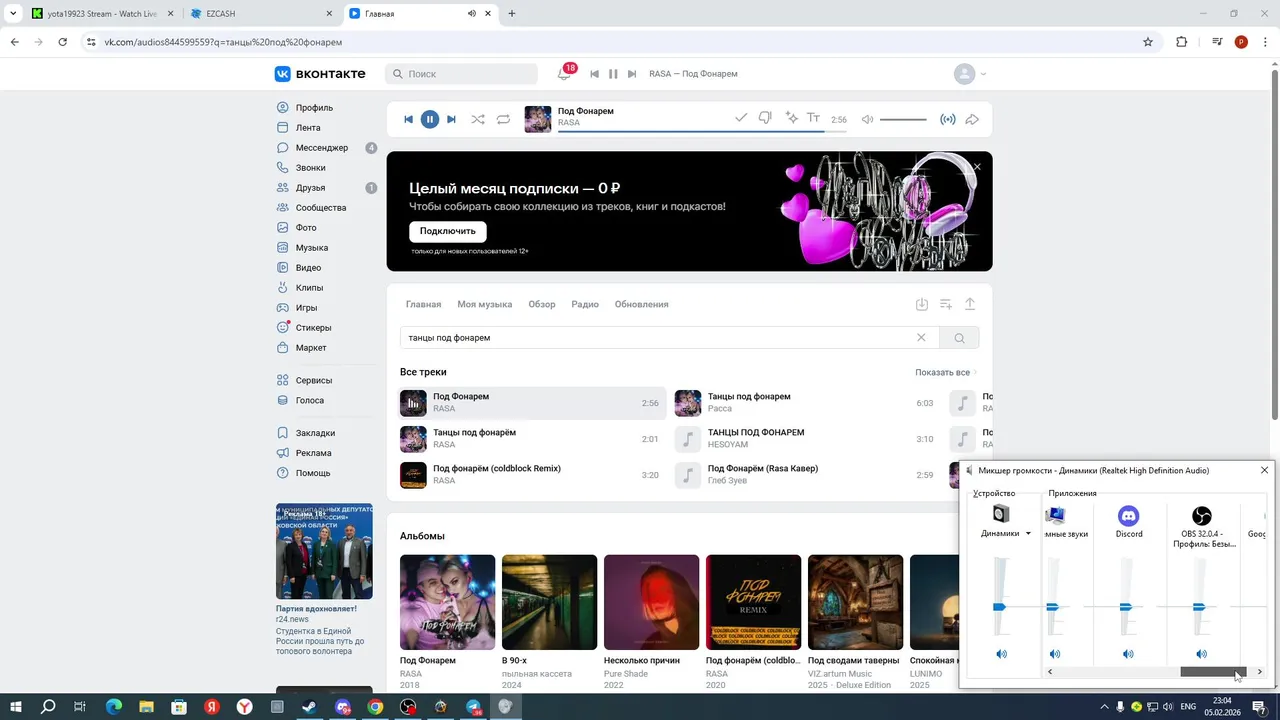Click the VK search field
Viewport: 1280px width, 720px height.
click(461, 74)
